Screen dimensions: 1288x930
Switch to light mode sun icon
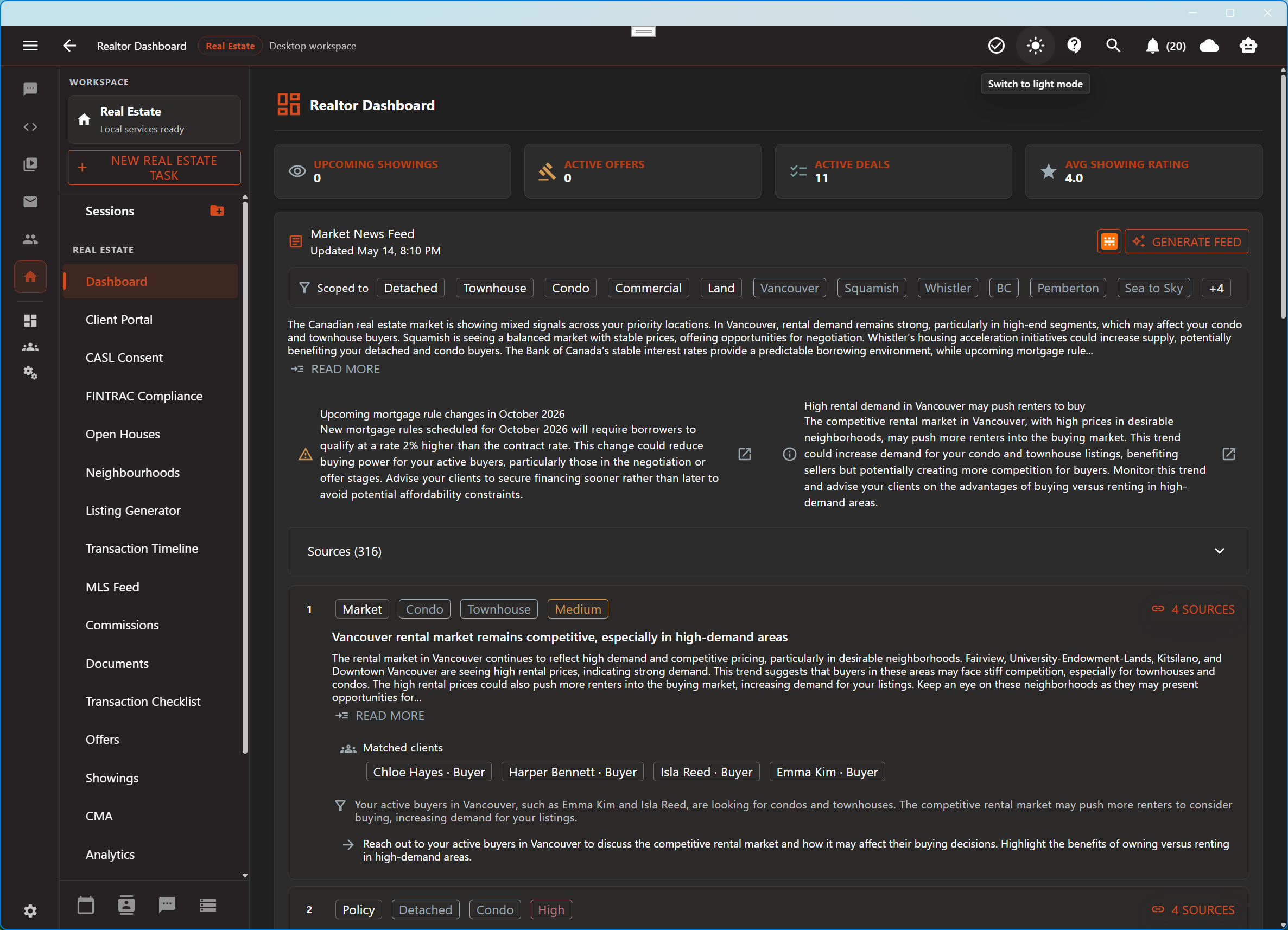(1035, 46)
